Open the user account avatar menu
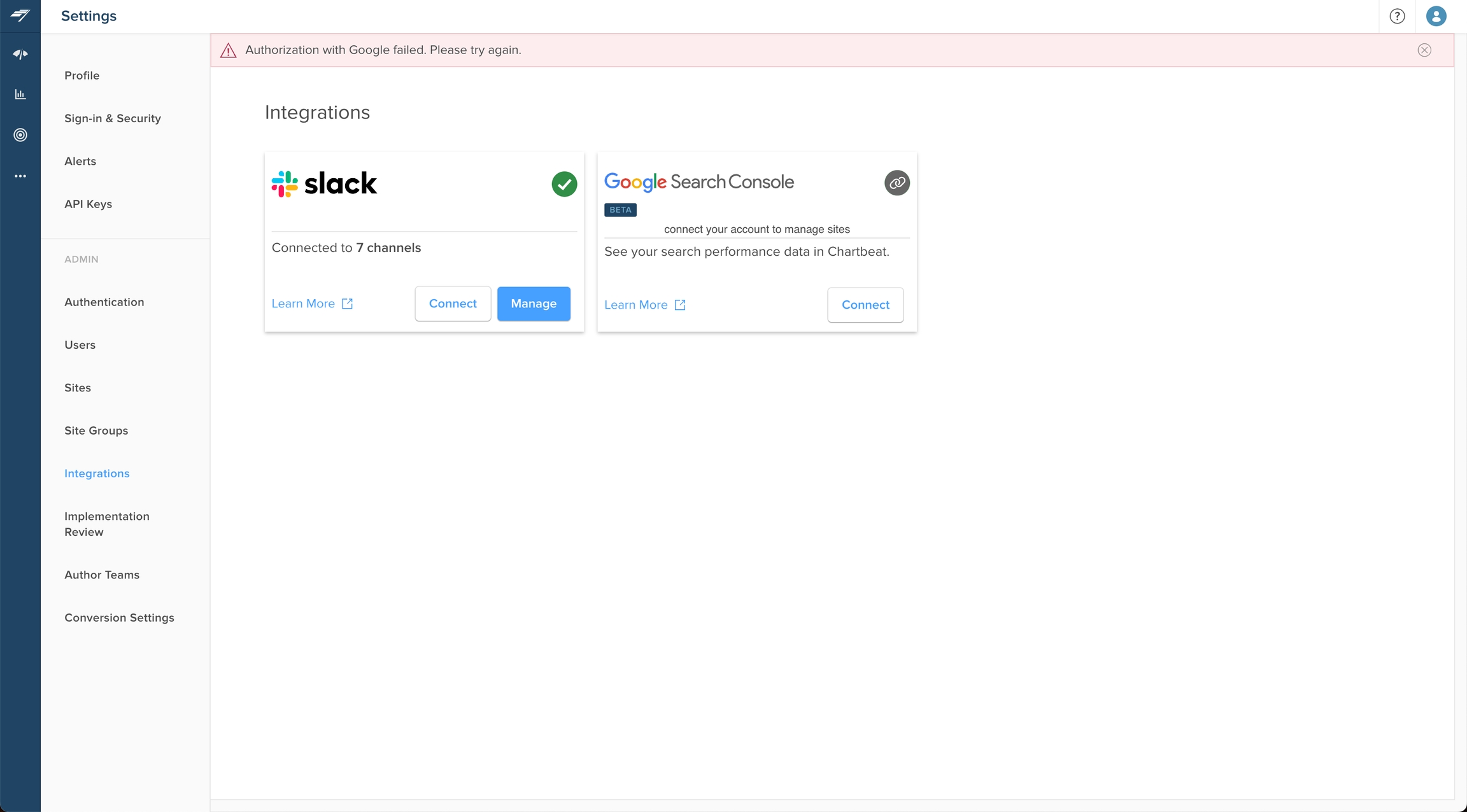 click(1436, 16)
